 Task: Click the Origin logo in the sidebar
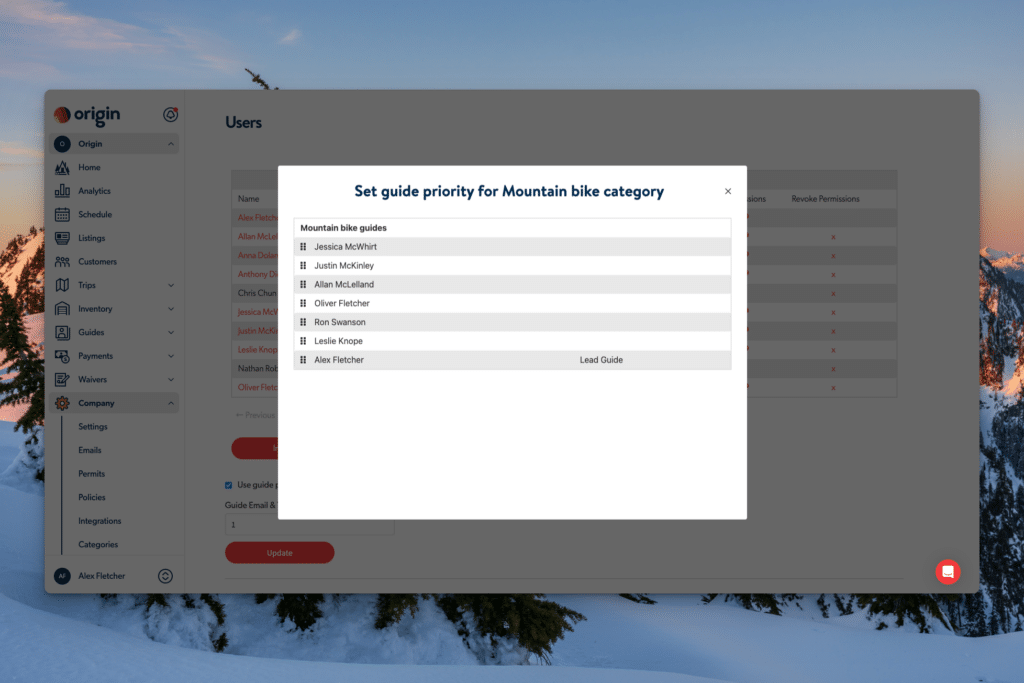tap(88, 114)
